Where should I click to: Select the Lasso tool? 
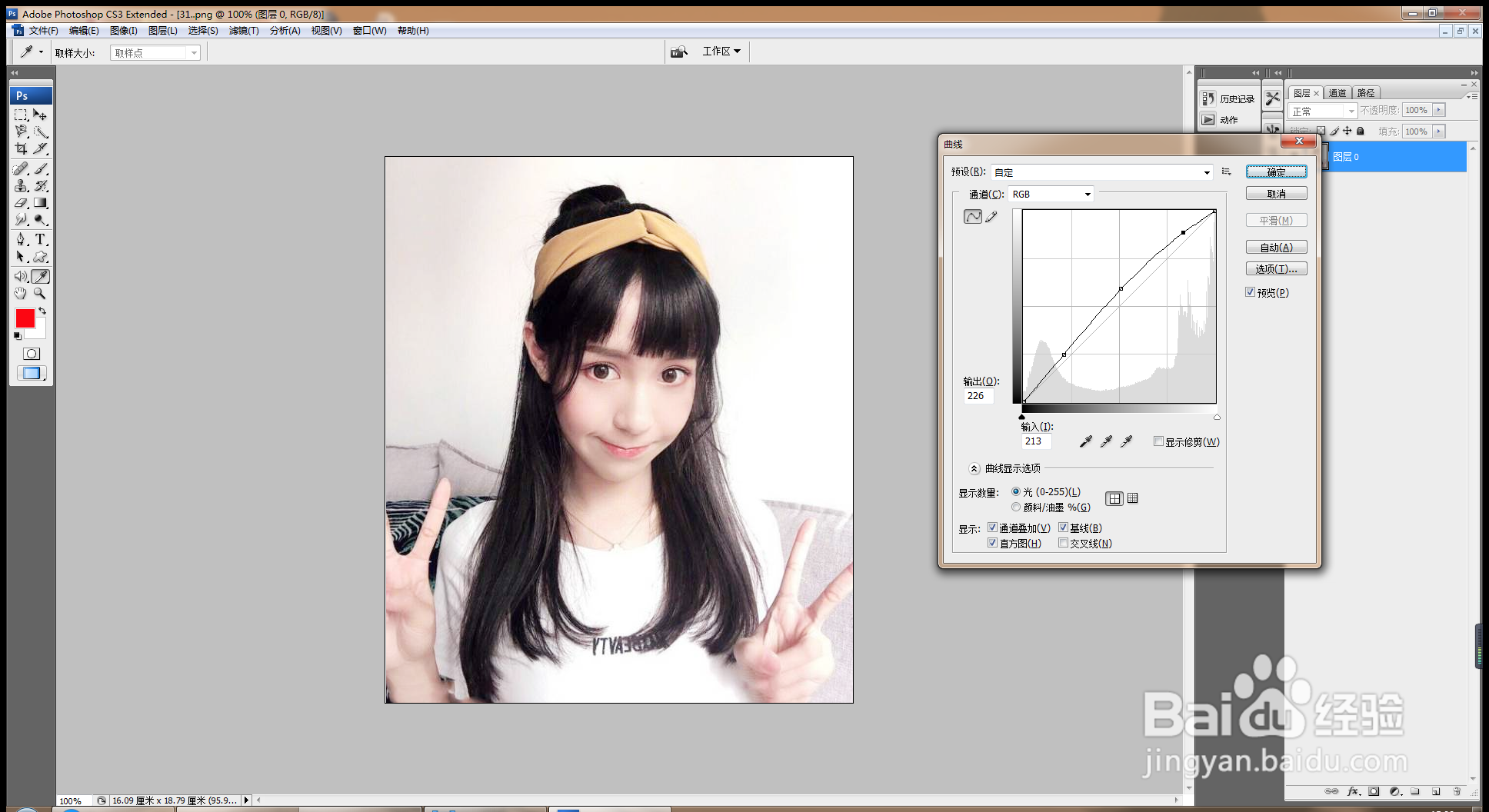[21, 131]
